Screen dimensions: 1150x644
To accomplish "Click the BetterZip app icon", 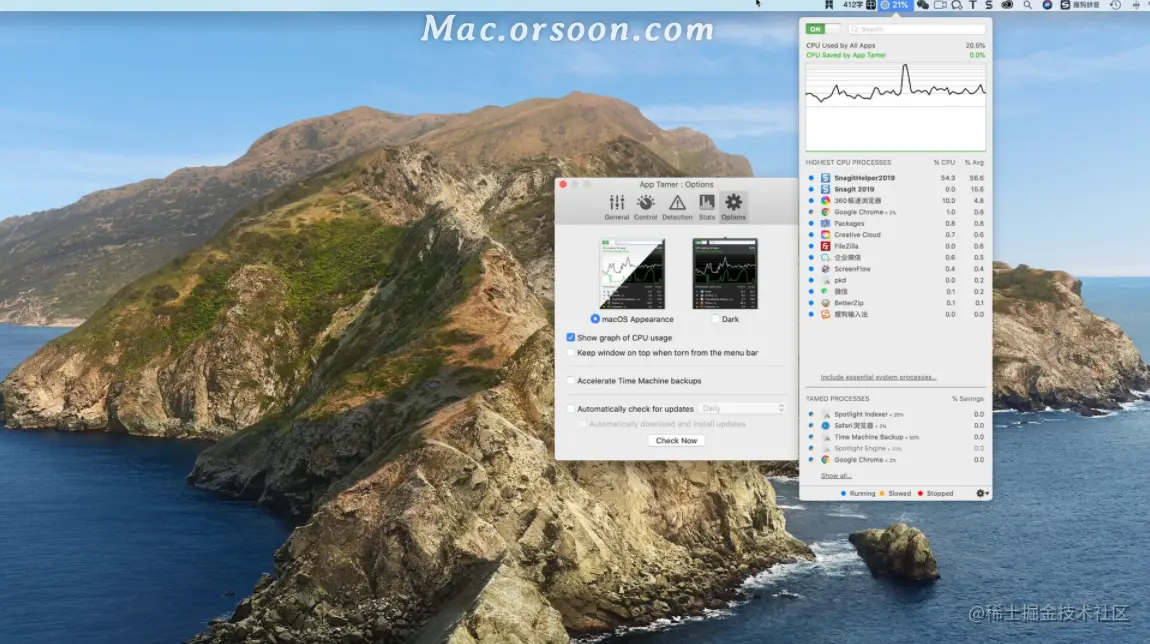I will click(825, 303).
